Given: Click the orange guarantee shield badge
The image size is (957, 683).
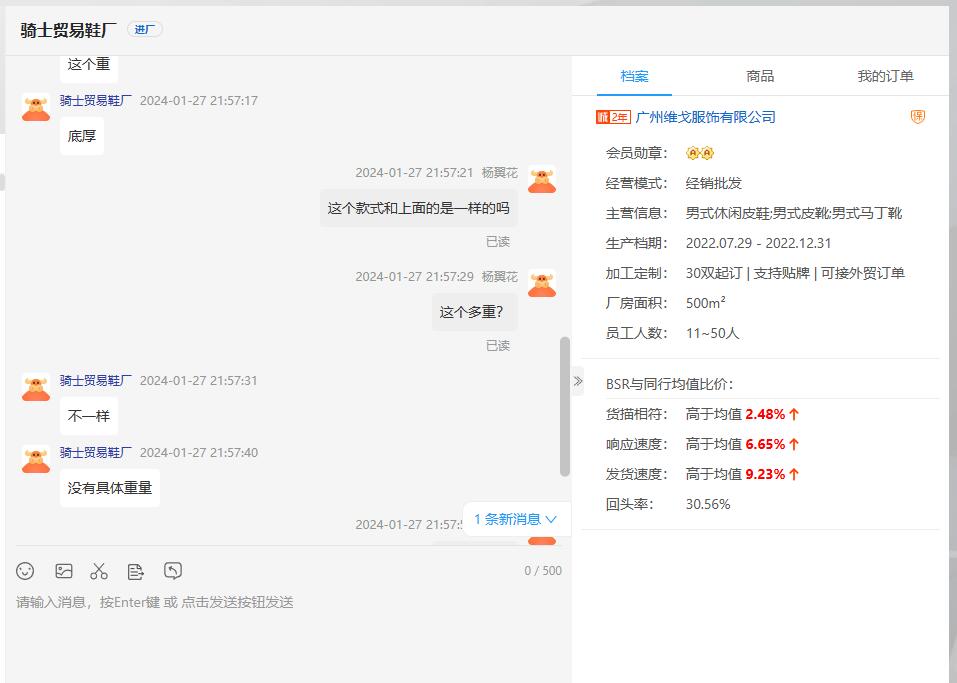Looking at the screenshot, I should point(917,117).
